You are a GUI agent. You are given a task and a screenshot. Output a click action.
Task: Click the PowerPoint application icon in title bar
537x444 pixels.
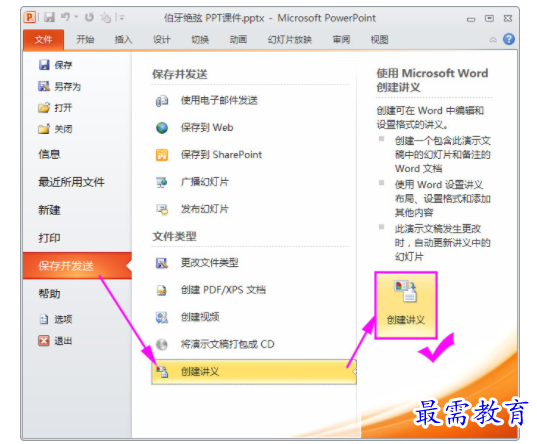[x=30, y=17]
